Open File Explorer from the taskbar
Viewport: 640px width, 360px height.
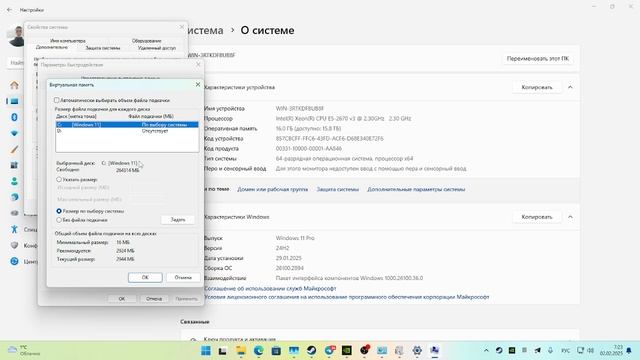click(241, 350)
